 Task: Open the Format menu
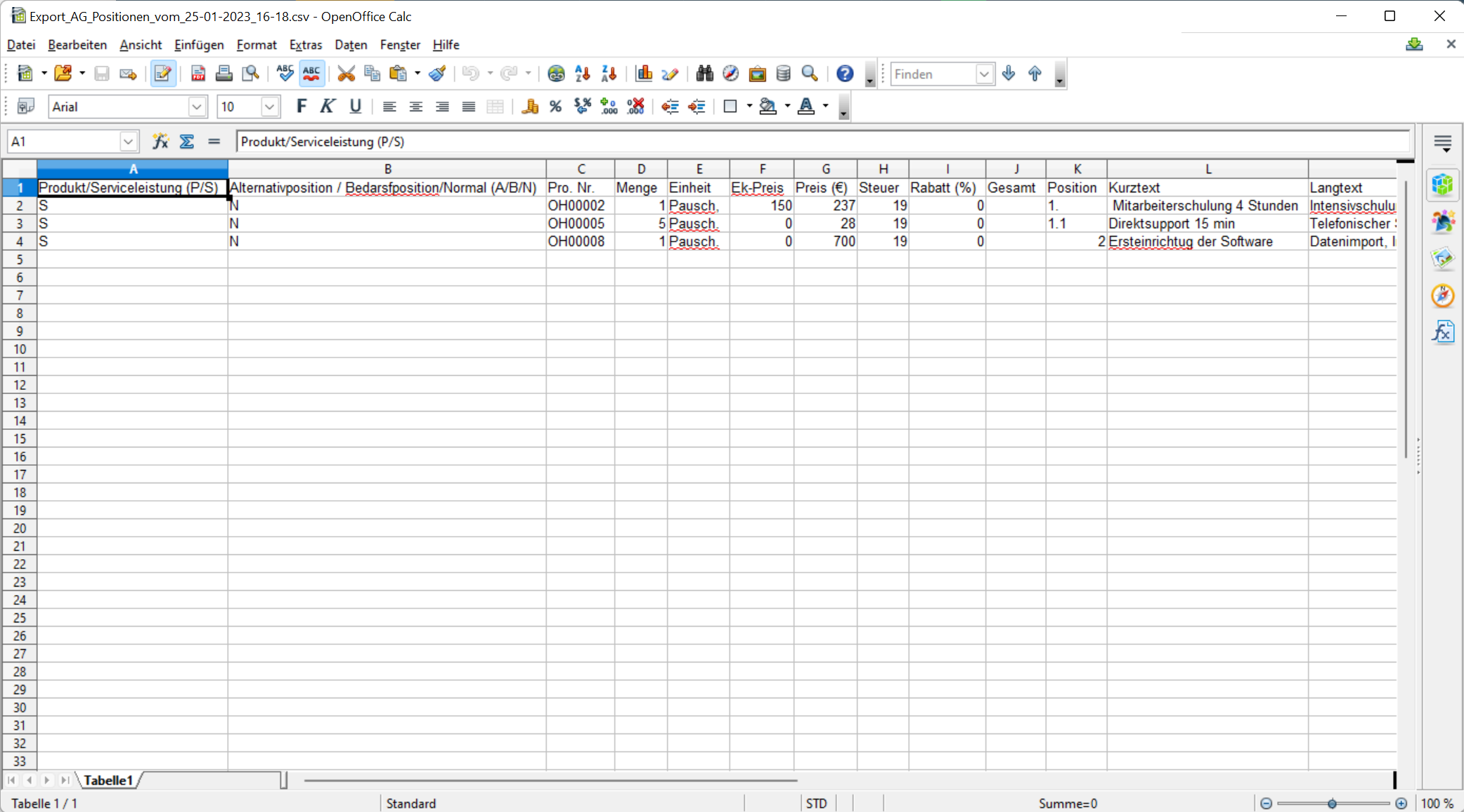(x=257, y=45)
